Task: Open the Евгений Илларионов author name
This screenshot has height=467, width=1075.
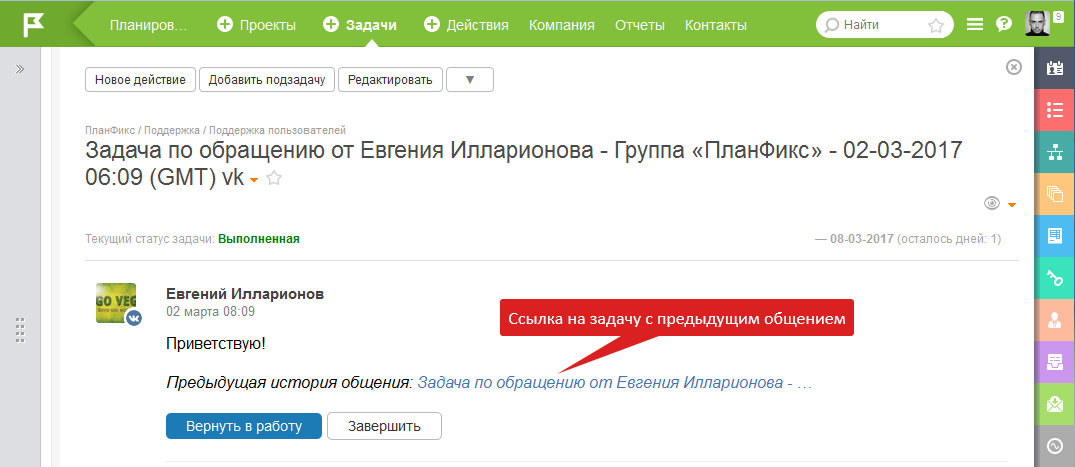Action: pos(245,294)
